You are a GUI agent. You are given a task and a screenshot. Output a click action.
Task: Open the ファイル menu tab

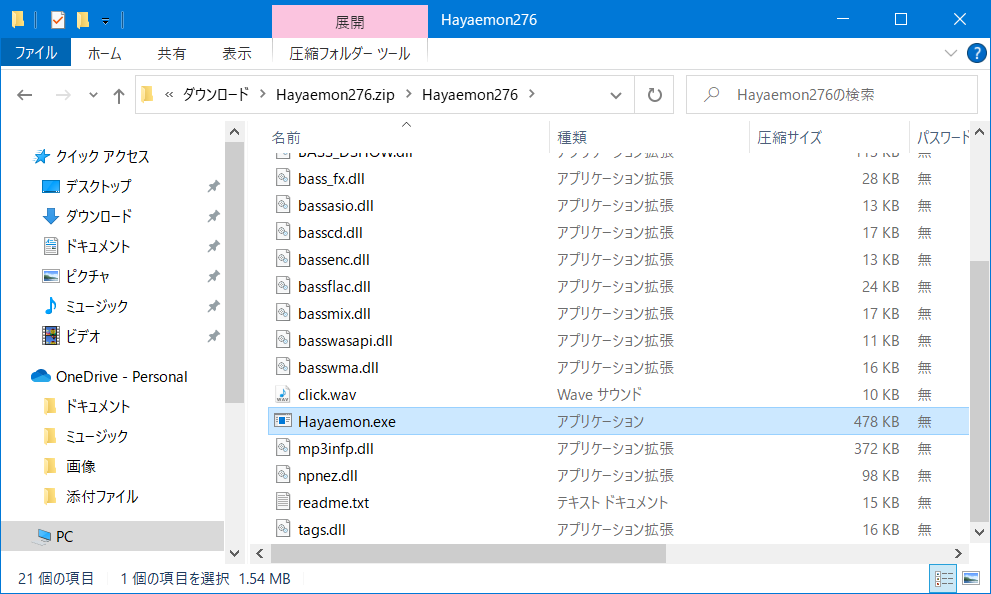click(36, 53)
